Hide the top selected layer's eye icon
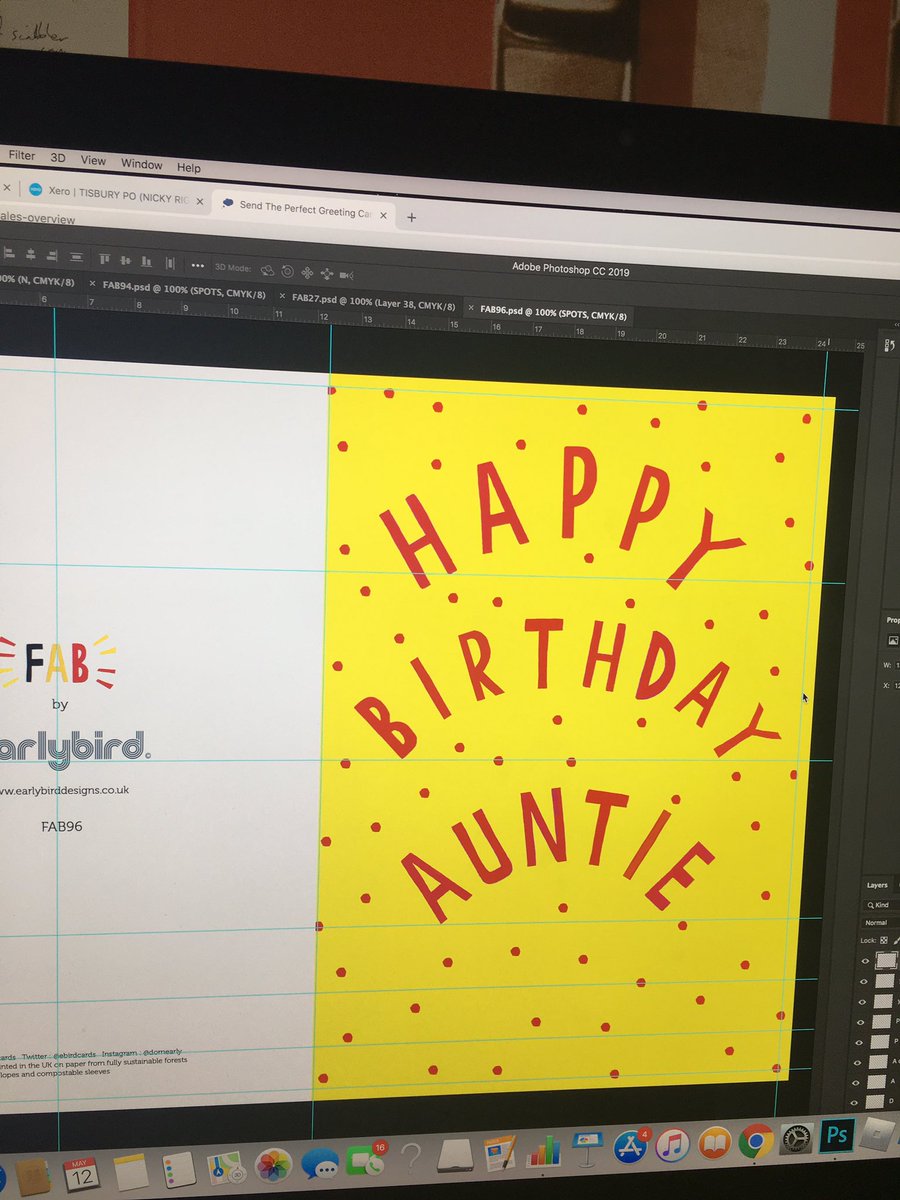Viewport: 900px width, 1200px height. (x=865, y=961)
